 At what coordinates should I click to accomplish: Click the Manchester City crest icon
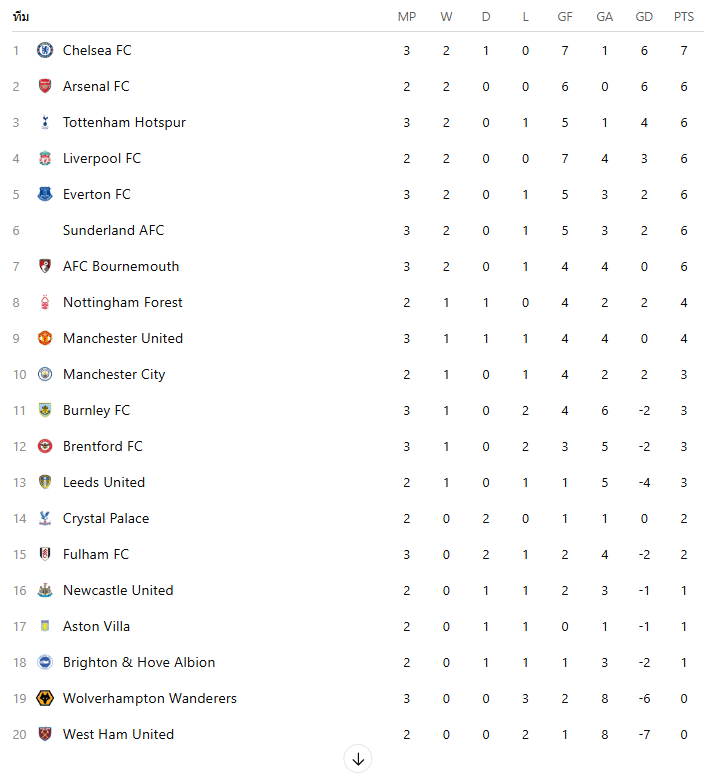(x=45, y=374)
